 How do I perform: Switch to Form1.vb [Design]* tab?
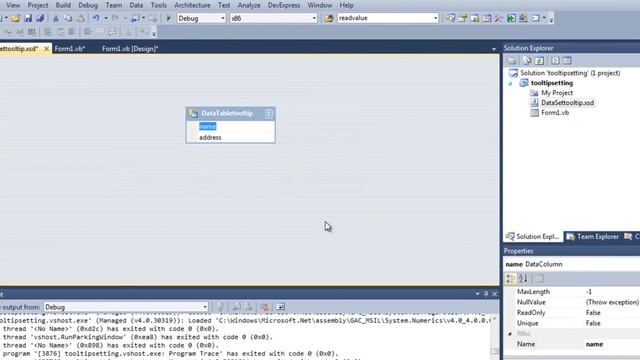pos(130,49)
